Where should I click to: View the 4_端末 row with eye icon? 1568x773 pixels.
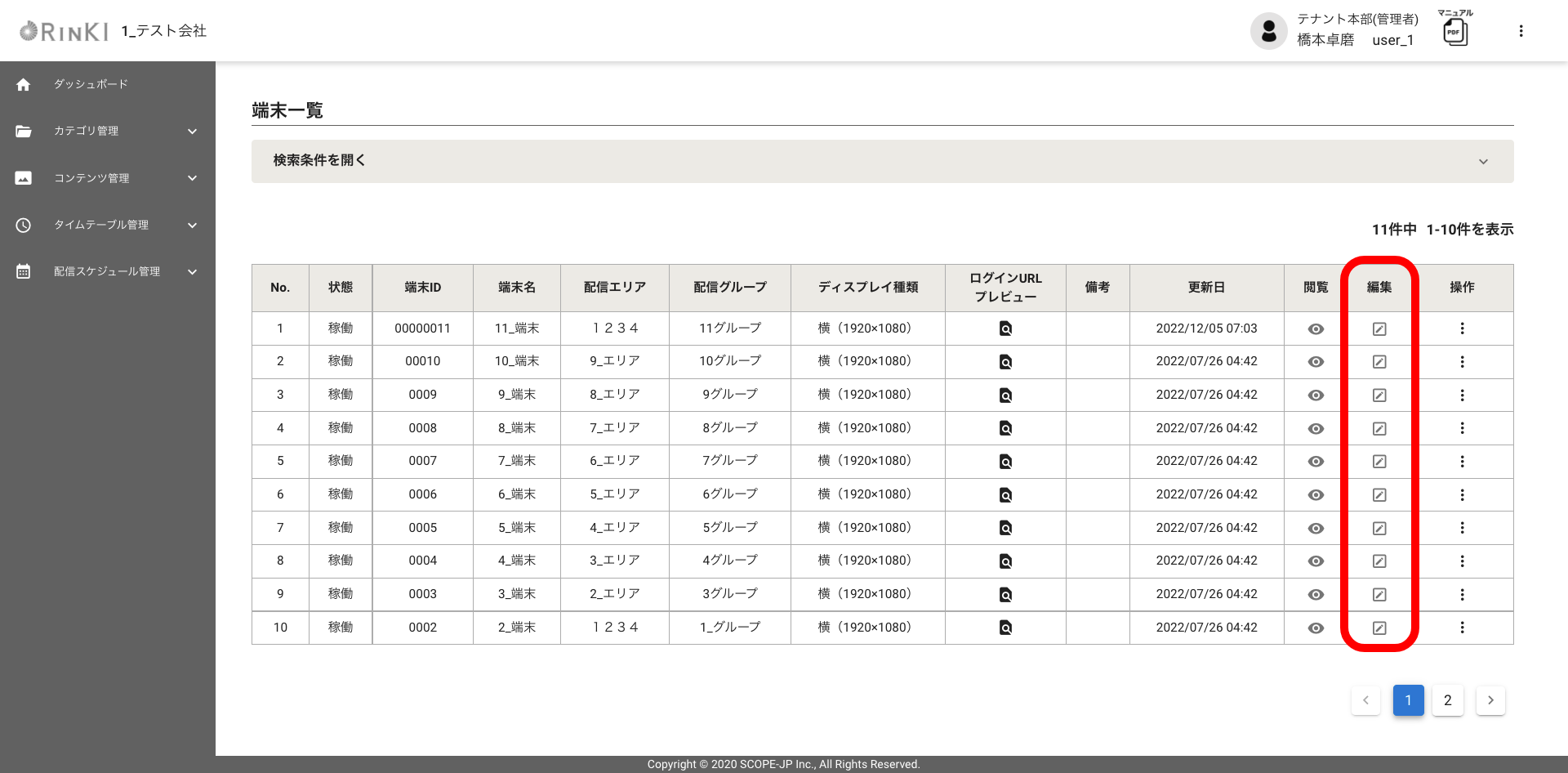click(x=1316, y=561)
